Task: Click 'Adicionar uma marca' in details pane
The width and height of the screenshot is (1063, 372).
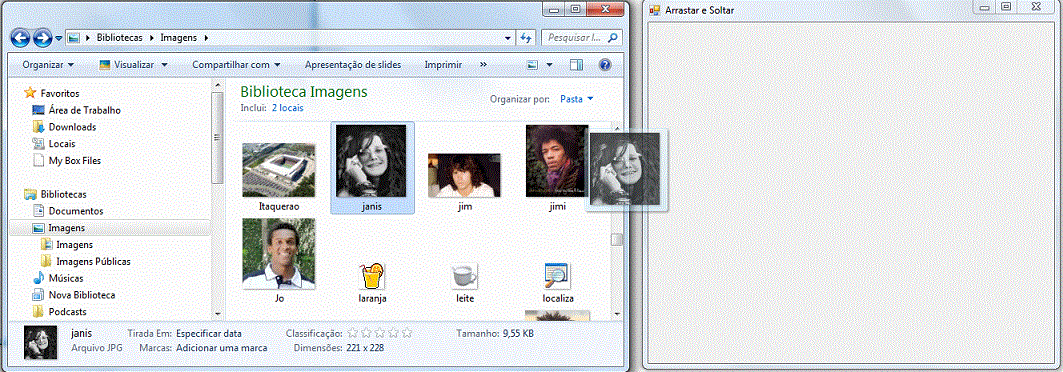Action: [222, 348]
